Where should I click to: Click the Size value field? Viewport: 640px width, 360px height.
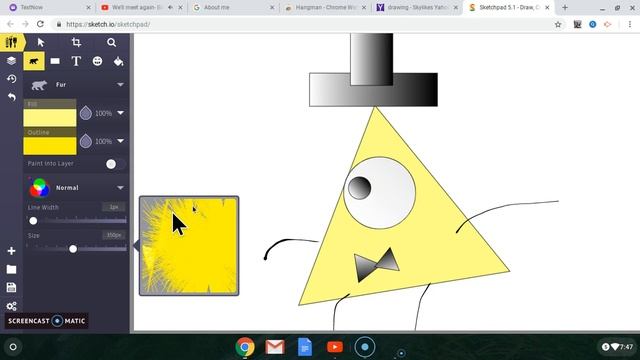(114, 236)
